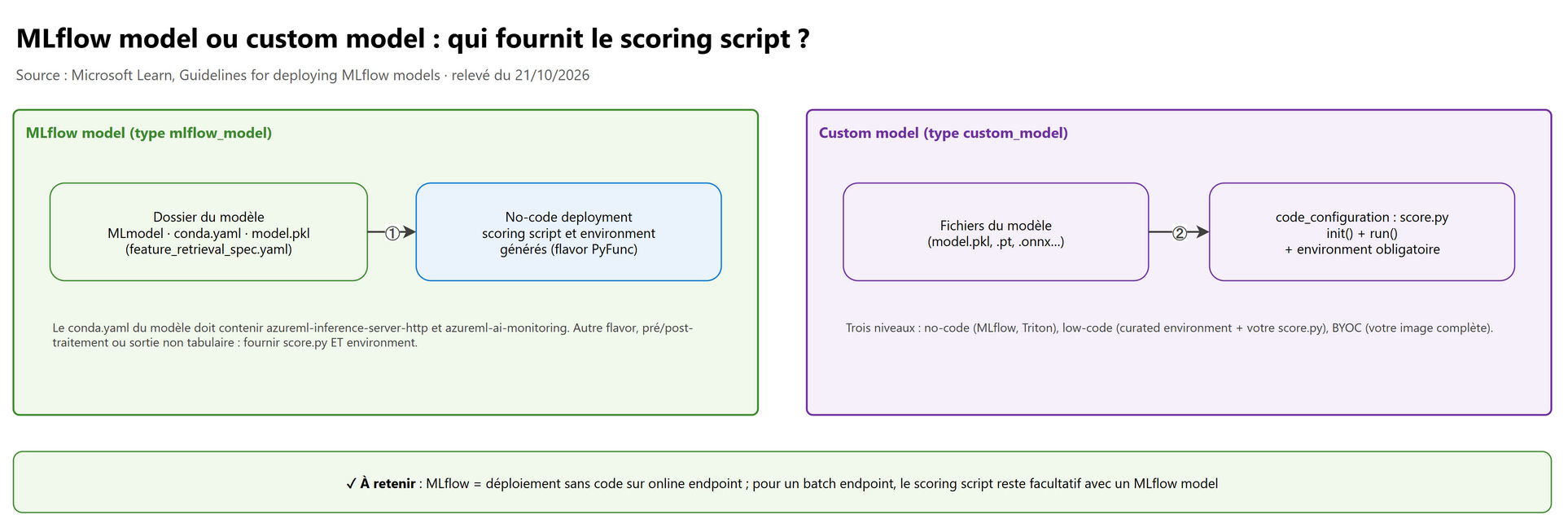The image size is (1568, 528).
Task: Click the 'Trois niveaux' note text
Action: coord(1169,328)
